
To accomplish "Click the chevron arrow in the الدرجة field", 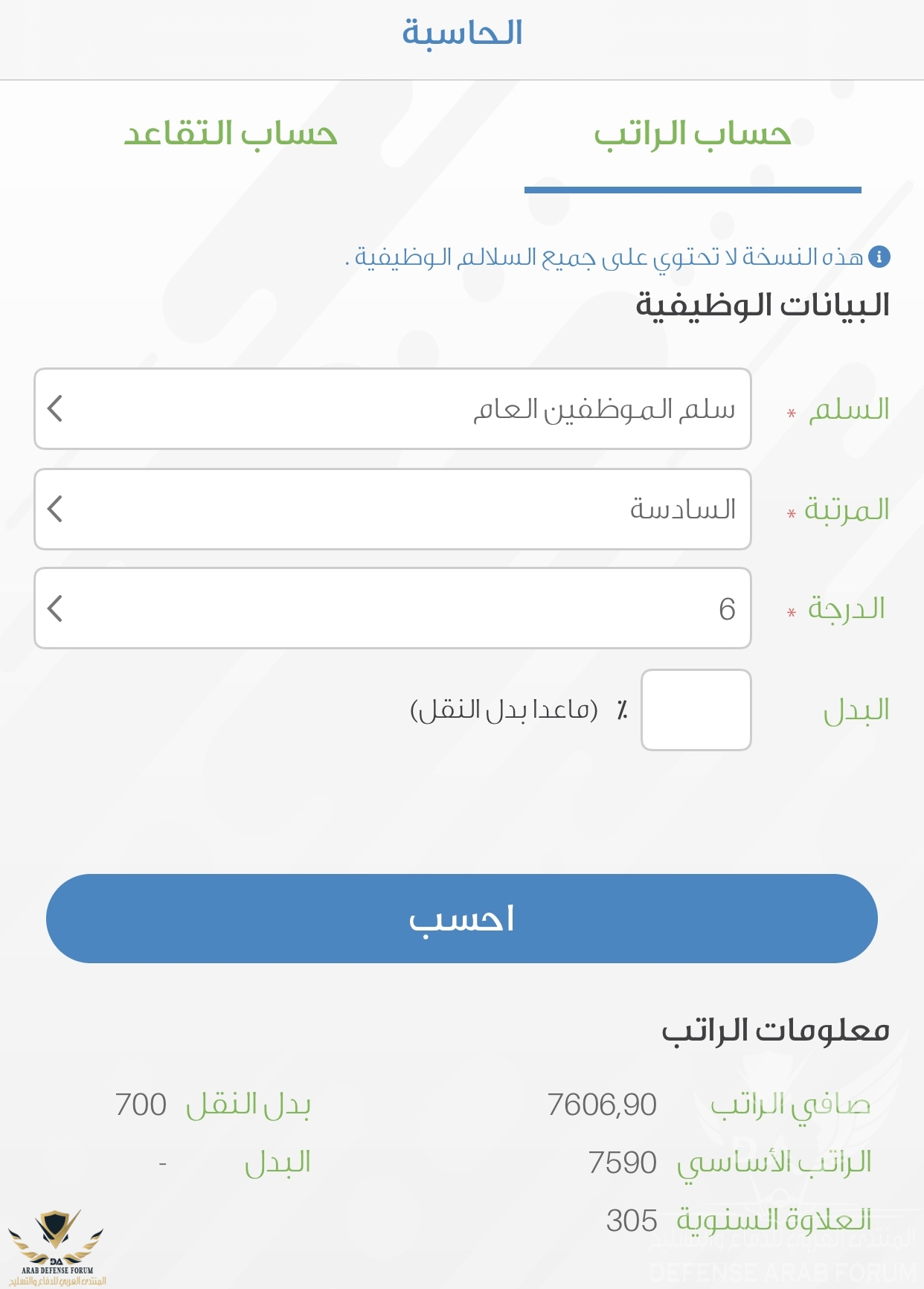I will [x=55, y=608].
